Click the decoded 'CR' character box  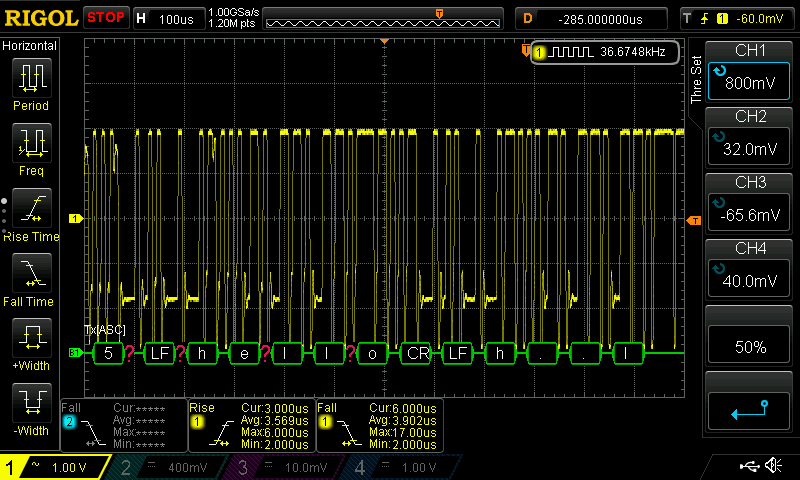[x=417, y=353]
